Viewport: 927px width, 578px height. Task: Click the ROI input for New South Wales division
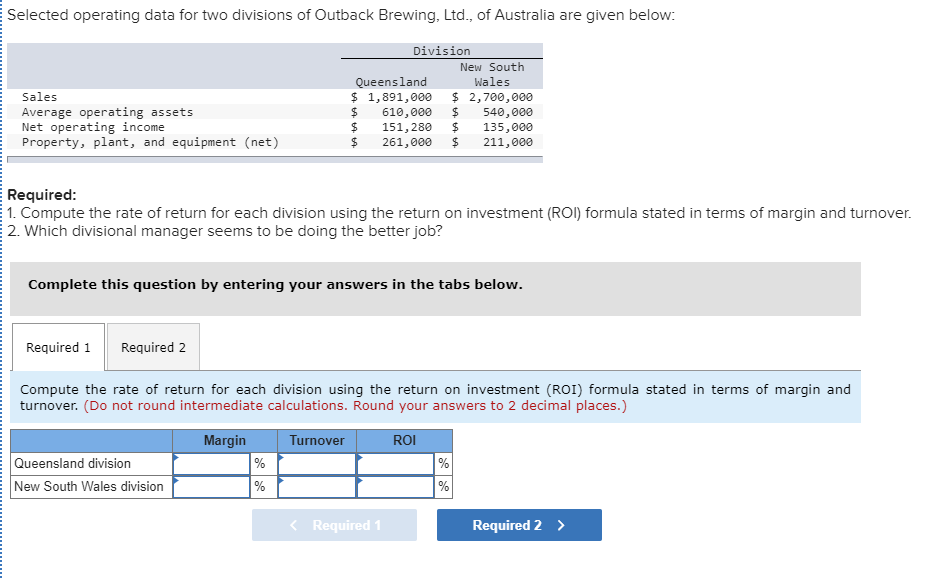[398, 486]
